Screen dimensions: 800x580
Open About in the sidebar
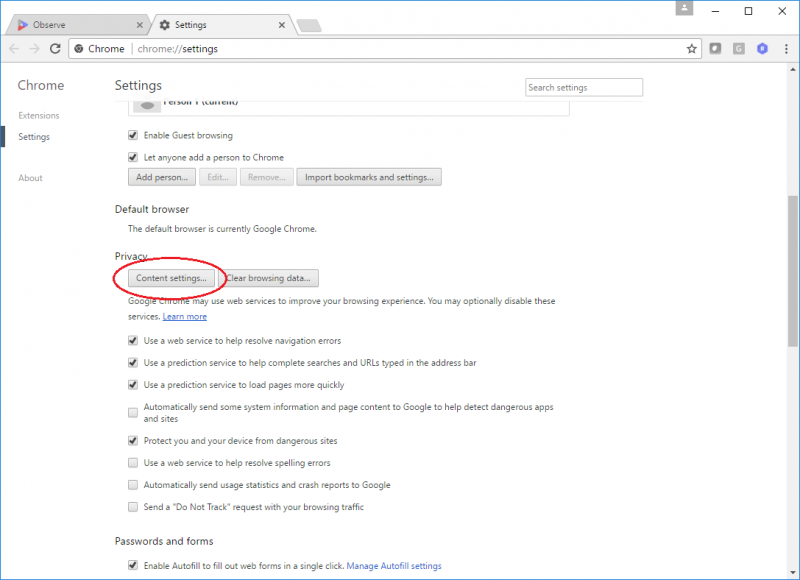point(31,178)
